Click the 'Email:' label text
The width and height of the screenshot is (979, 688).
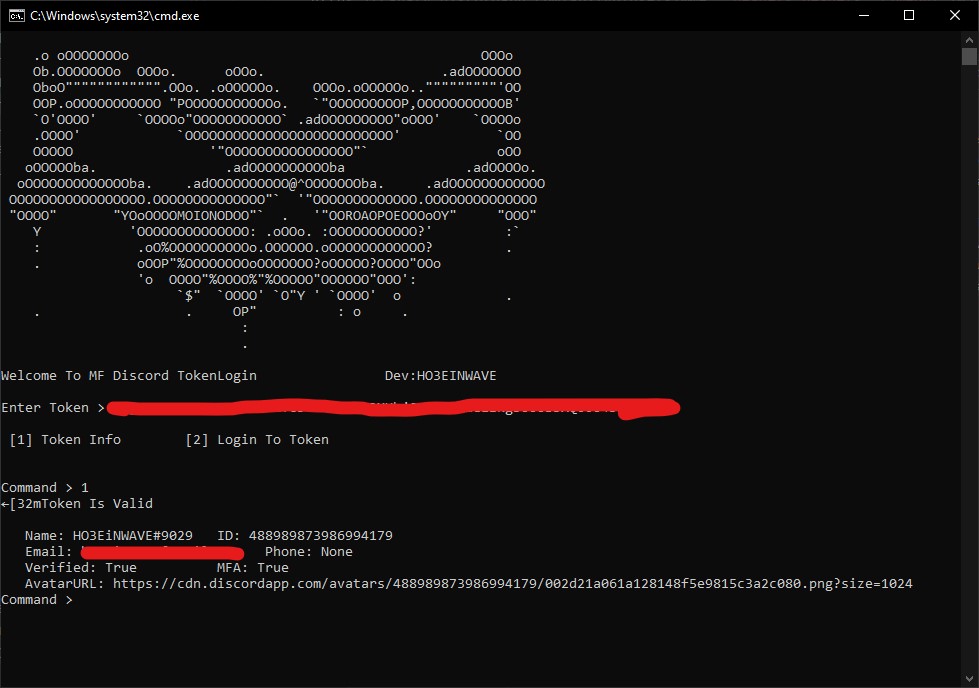click(x=48, y=552)
